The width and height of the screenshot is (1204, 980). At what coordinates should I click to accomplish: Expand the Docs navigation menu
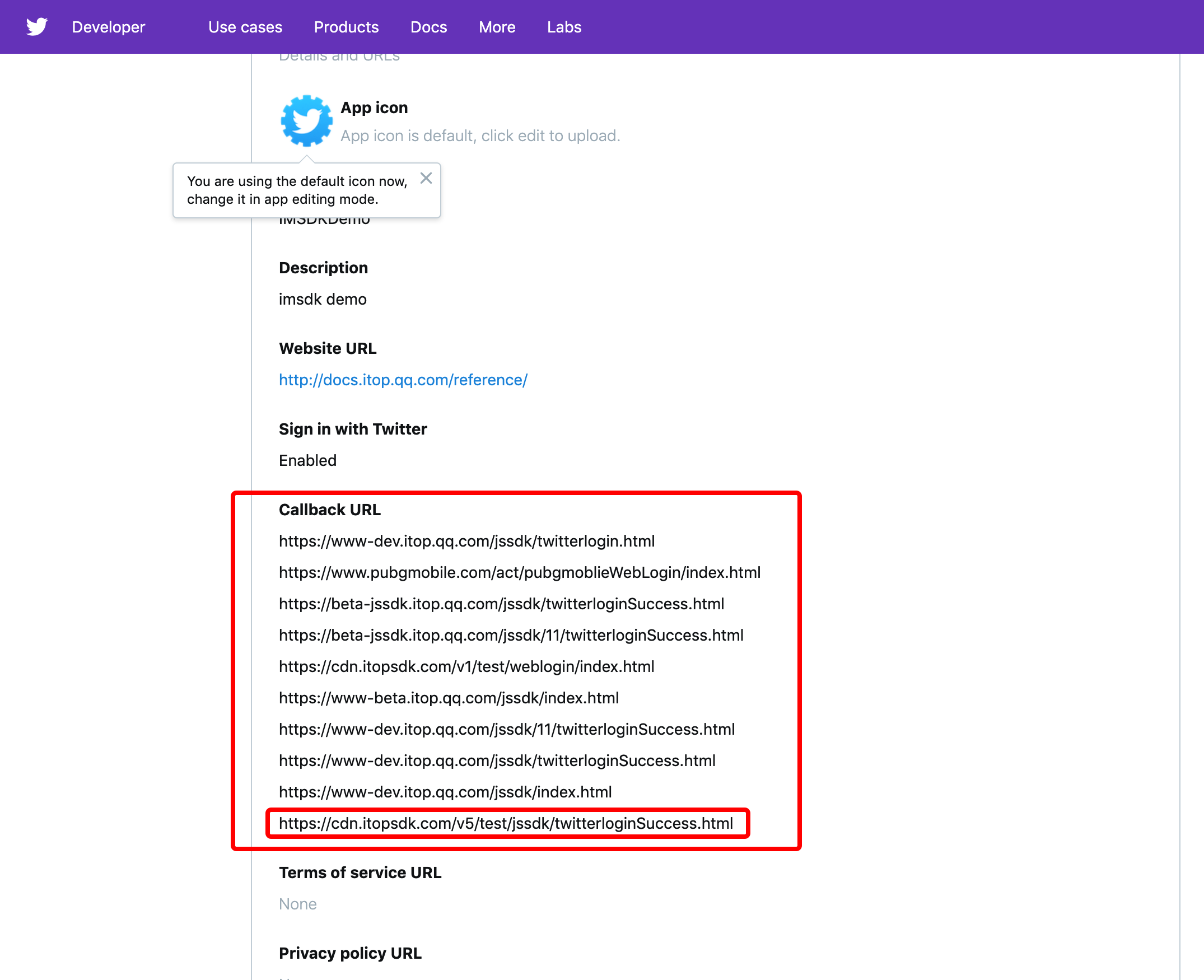(428, 27)
